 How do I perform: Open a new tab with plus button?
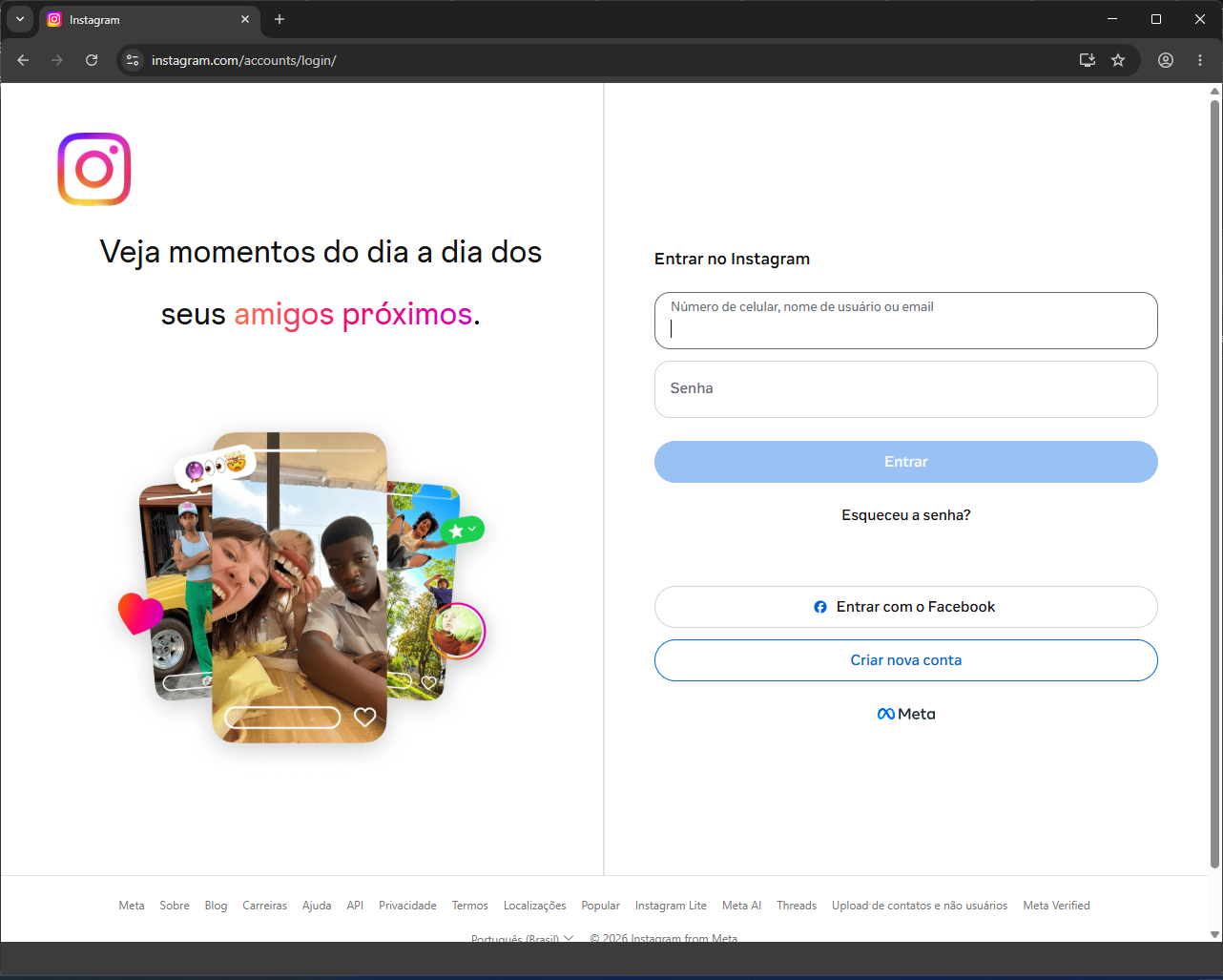coord(280,19)
